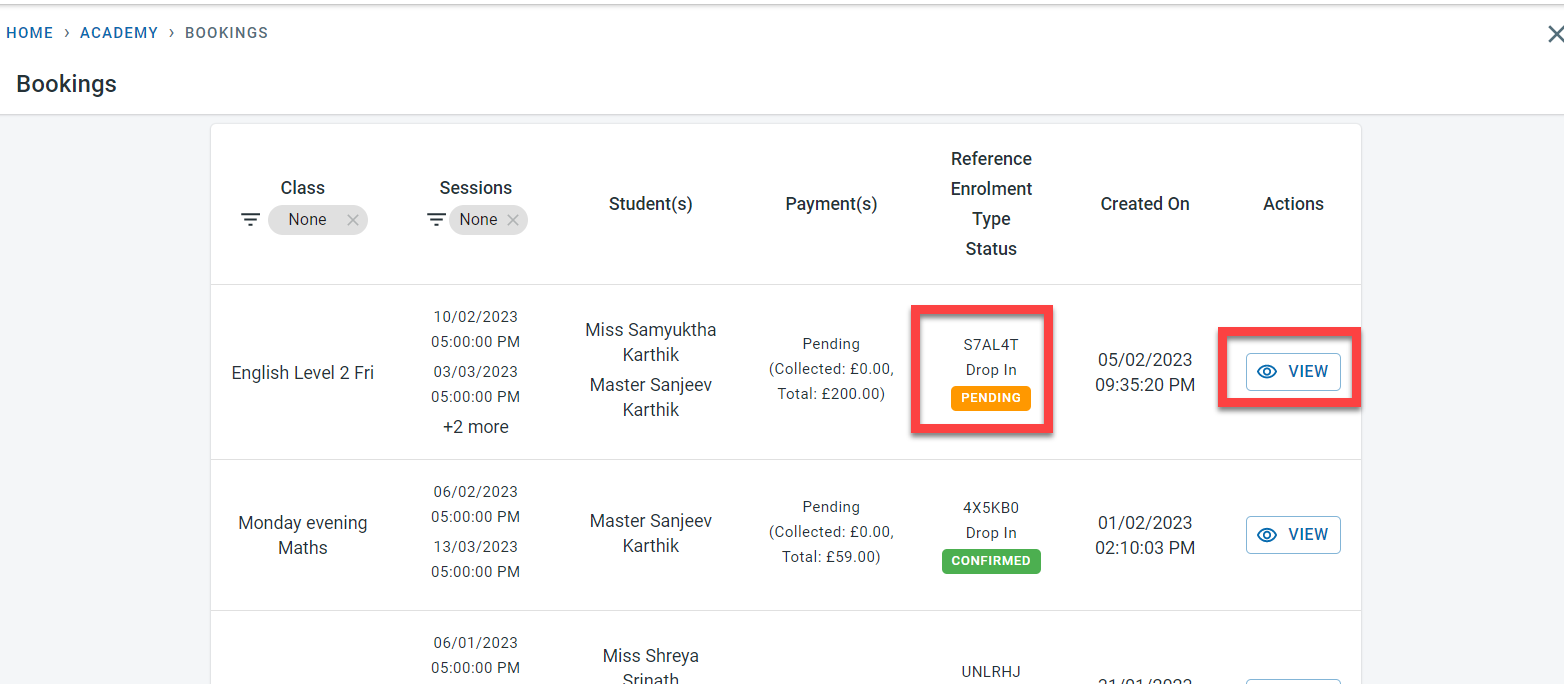Click the Created On column header
Viewport: 1564px width, 684px height.
pyautogui.click(x=1144, y=204)
